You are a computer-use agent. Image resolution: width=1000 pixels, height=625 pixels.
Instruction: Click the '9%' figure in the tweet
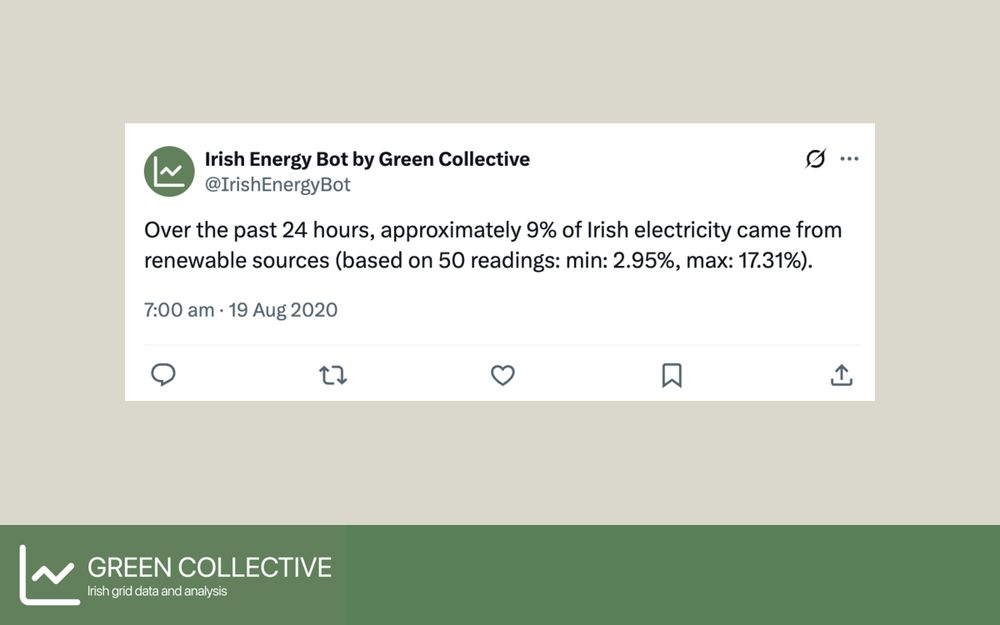541,230
